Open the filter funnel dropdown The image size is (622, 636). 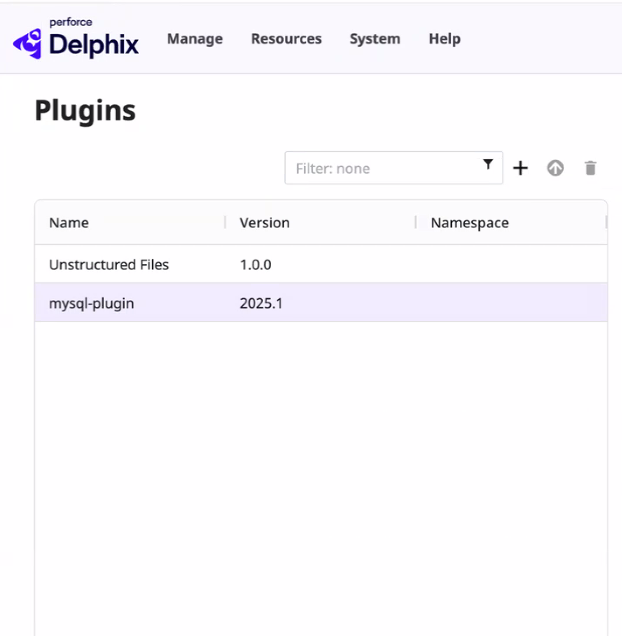tap(488, 165)
